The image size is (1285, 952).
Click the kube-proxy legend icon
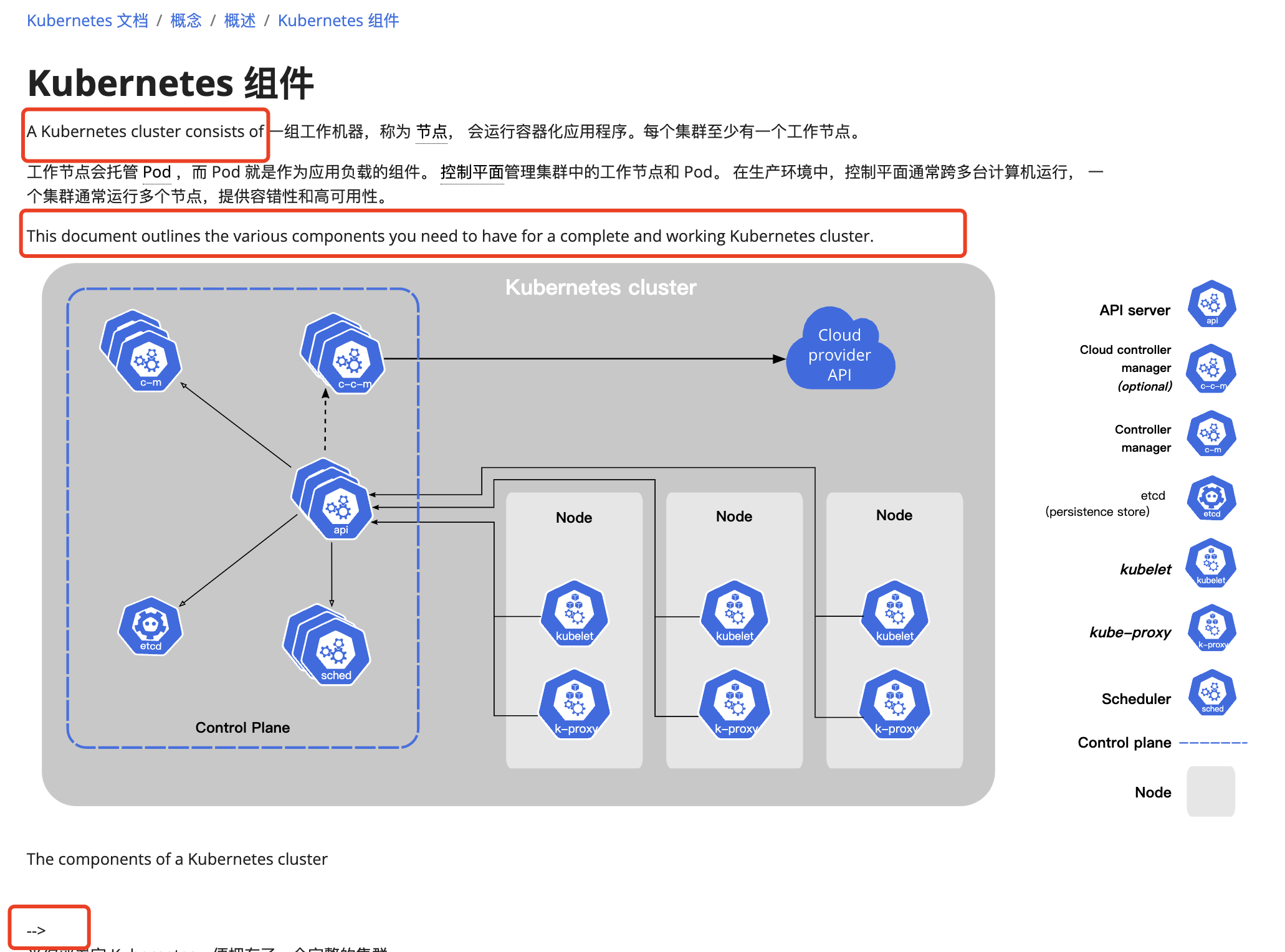[x=1211, y=627]
